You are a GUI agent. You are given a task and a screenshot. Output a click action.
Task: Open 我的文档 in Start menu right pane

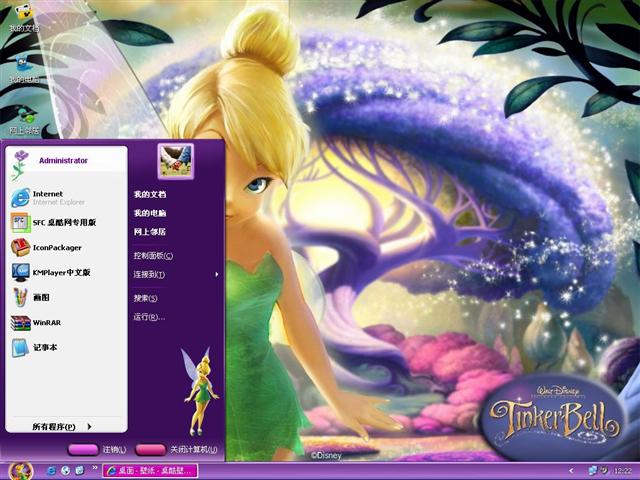150,194
